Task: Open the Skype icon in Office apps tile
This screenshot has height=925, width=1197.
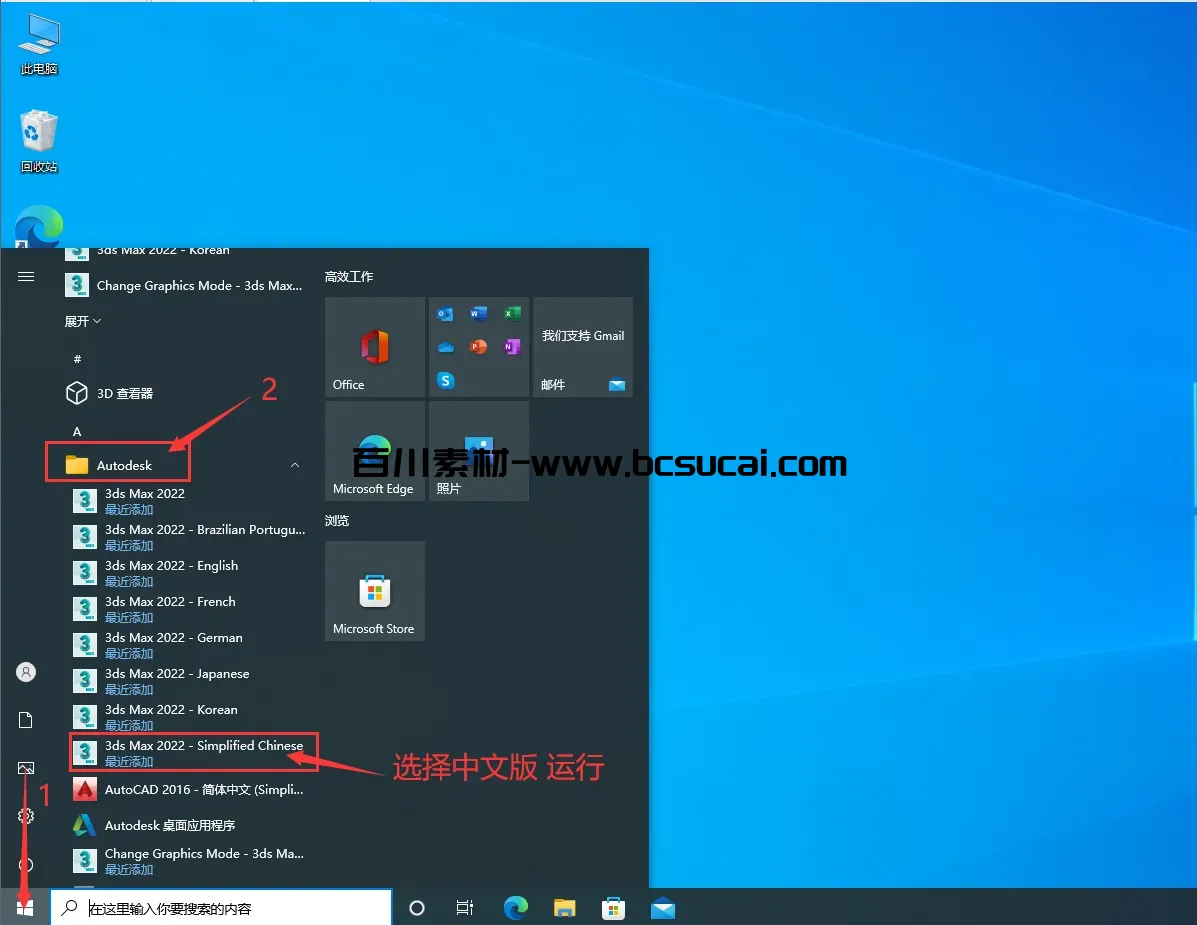Action: (445, 380)
